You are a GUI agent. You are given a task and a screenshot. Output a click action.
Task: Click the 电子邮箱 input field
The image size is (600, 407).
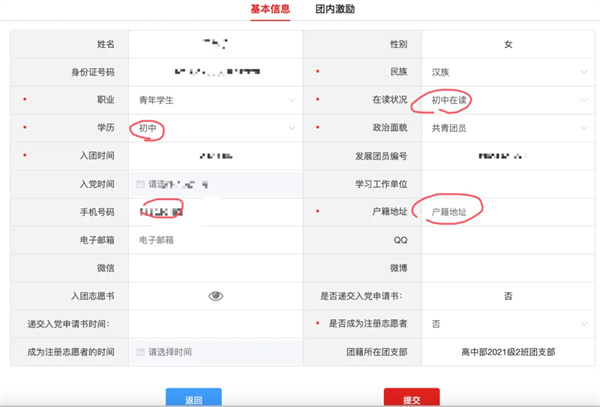[215, 240]
